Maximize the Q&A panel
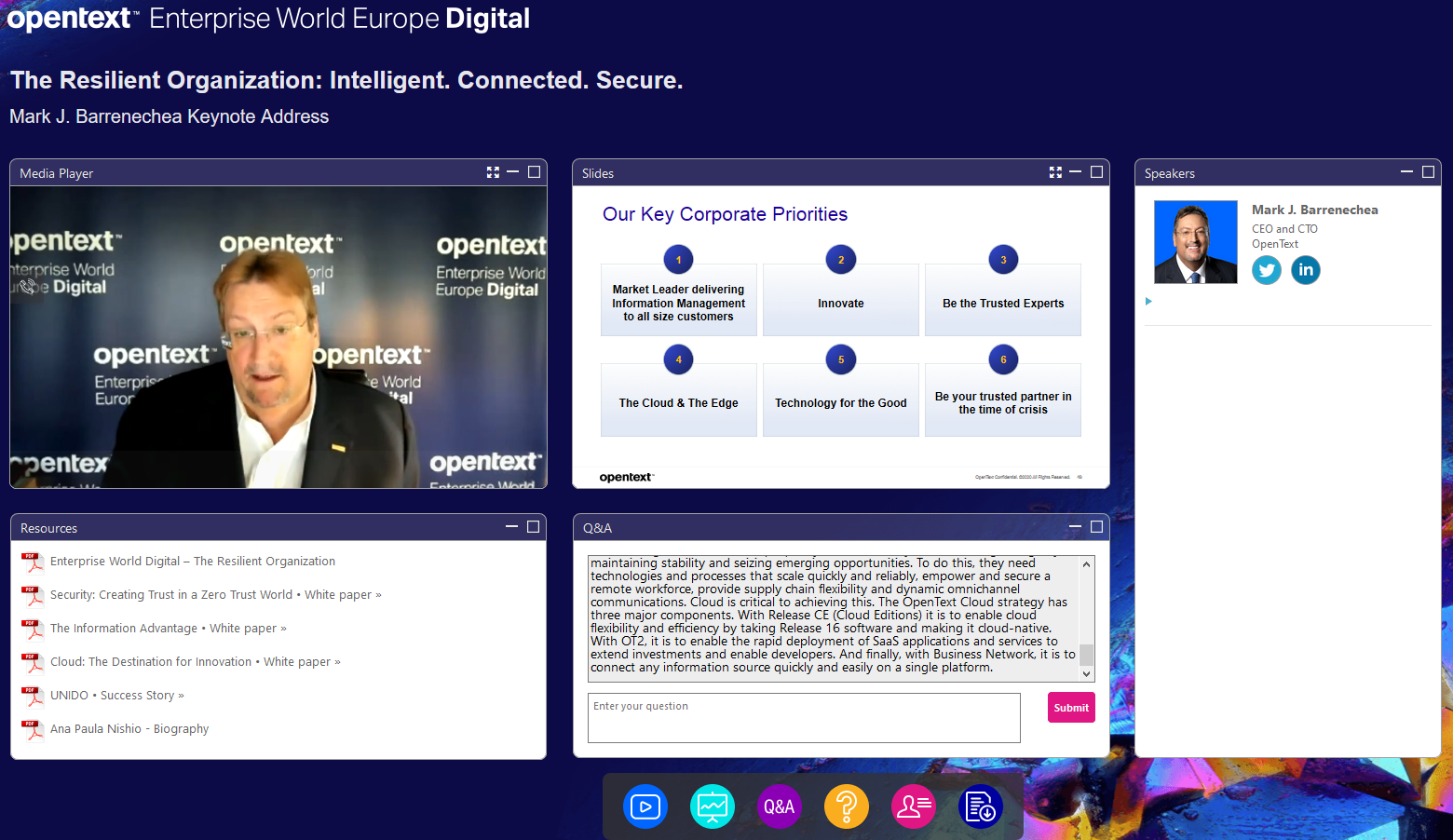 1096,527
